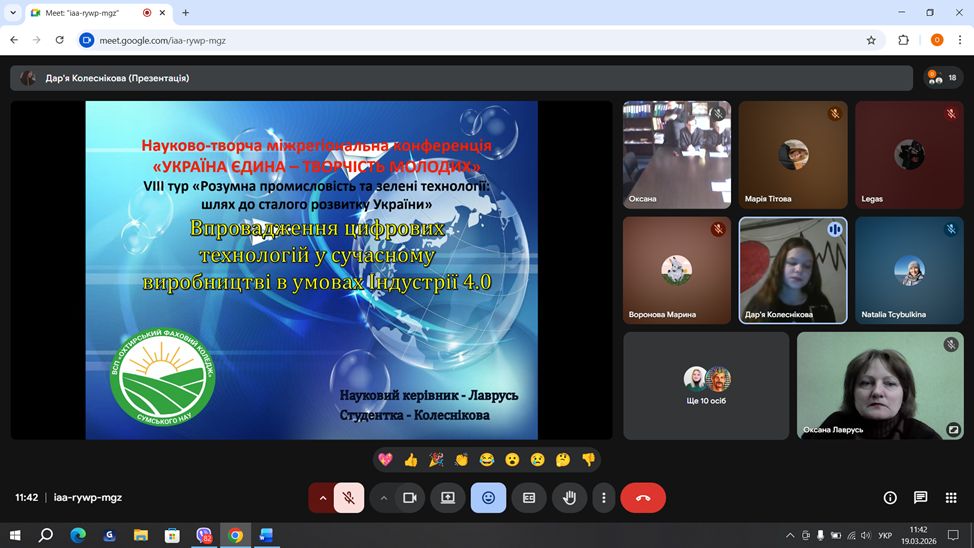The height and width of the screenshot is (548, 974).
Task: Open Windows Start menu on taskbar
Action: (x=16, y=535)
